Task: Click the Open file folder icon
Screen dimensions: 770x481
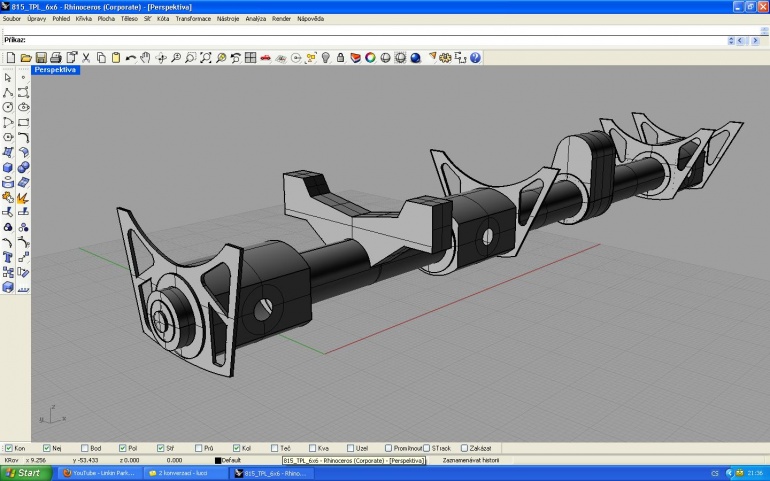Action: coord(26,58)
